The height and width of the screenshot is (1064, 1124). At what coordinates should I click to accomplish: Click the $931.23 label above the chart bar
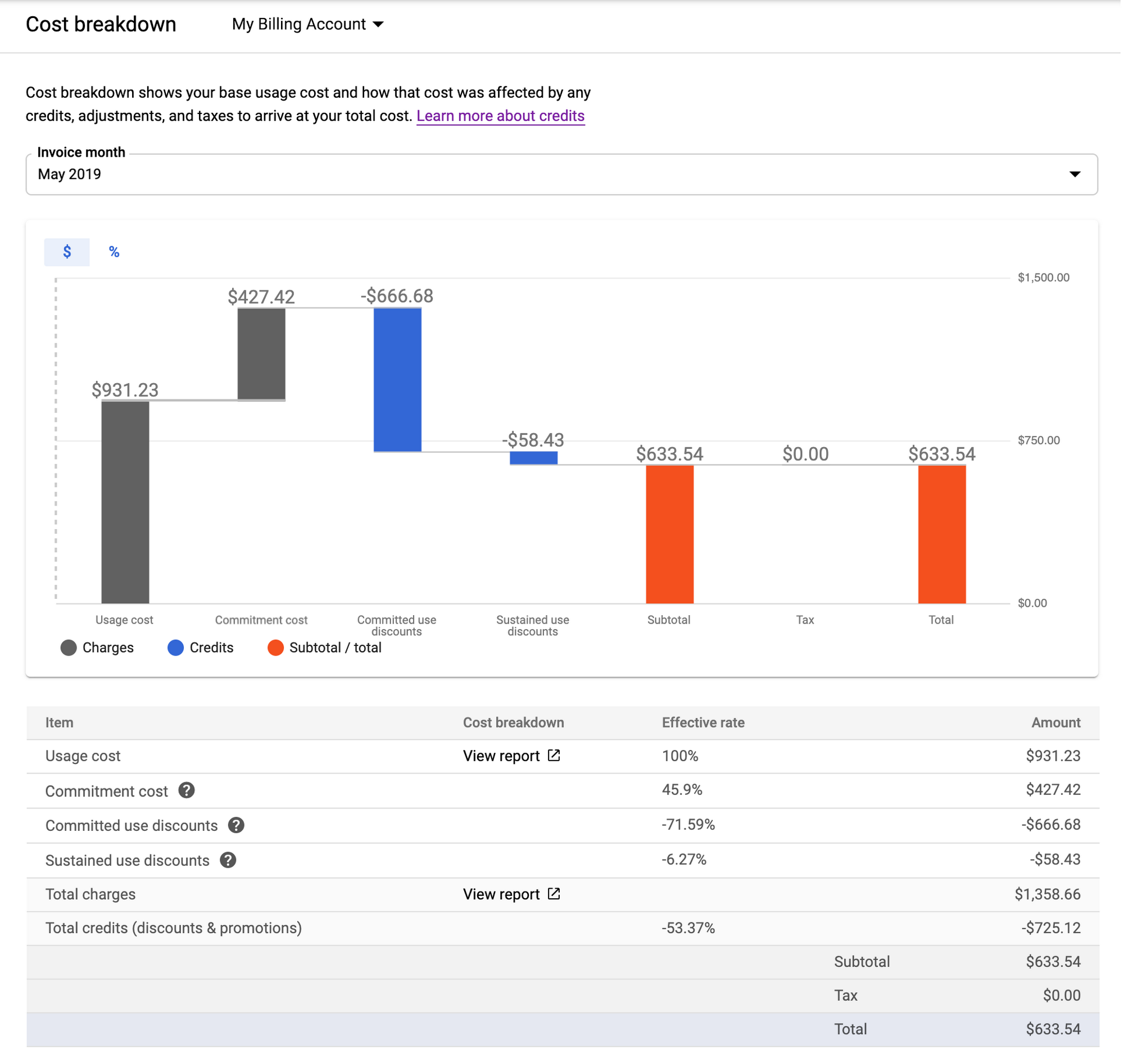click(125, 391)
